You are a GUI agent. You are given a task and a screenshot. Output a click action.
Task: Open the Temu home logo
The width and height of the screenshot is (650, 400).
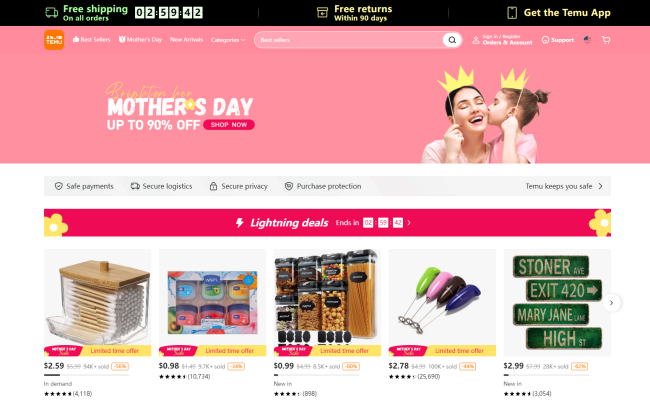pos(54,40)
